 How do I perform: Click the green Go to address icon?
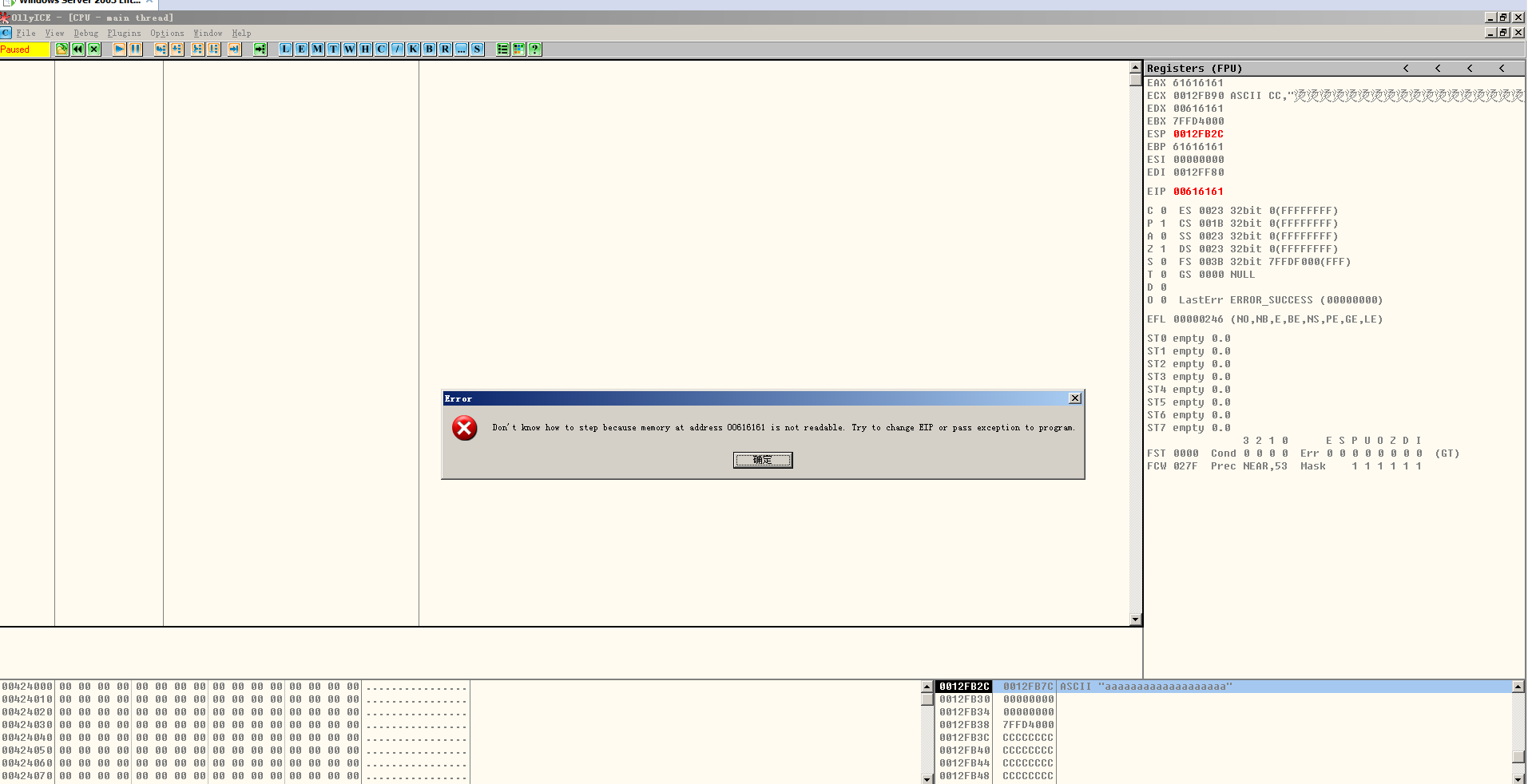260,49
